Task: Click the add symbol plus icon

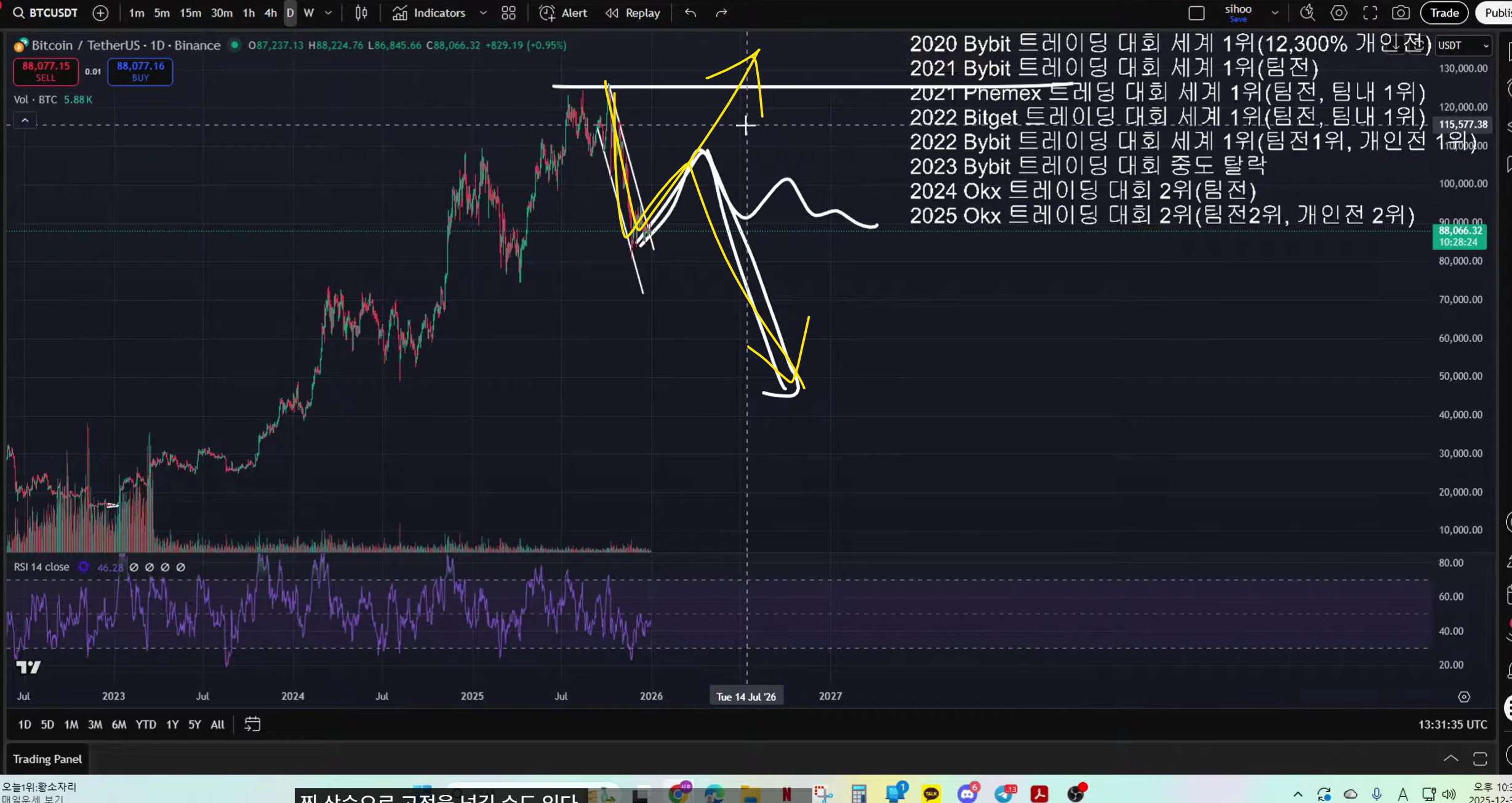Action: [100, 13]
